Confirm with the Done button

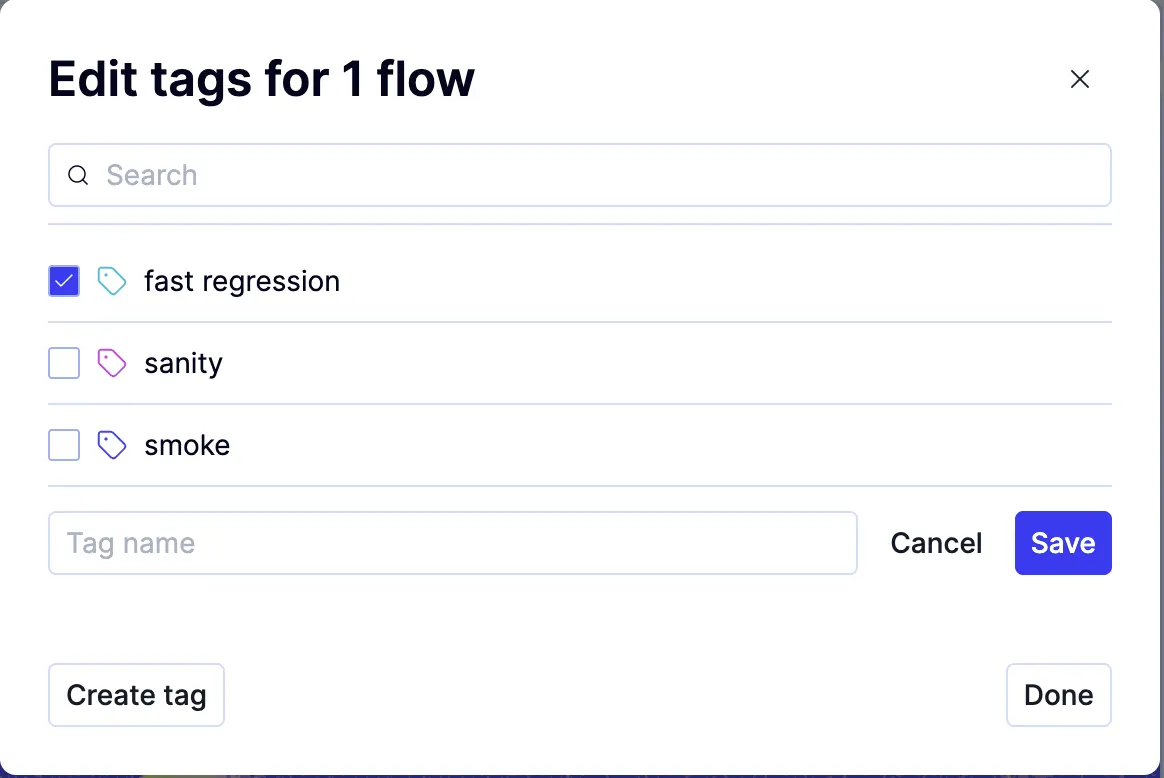point(1058,695)
